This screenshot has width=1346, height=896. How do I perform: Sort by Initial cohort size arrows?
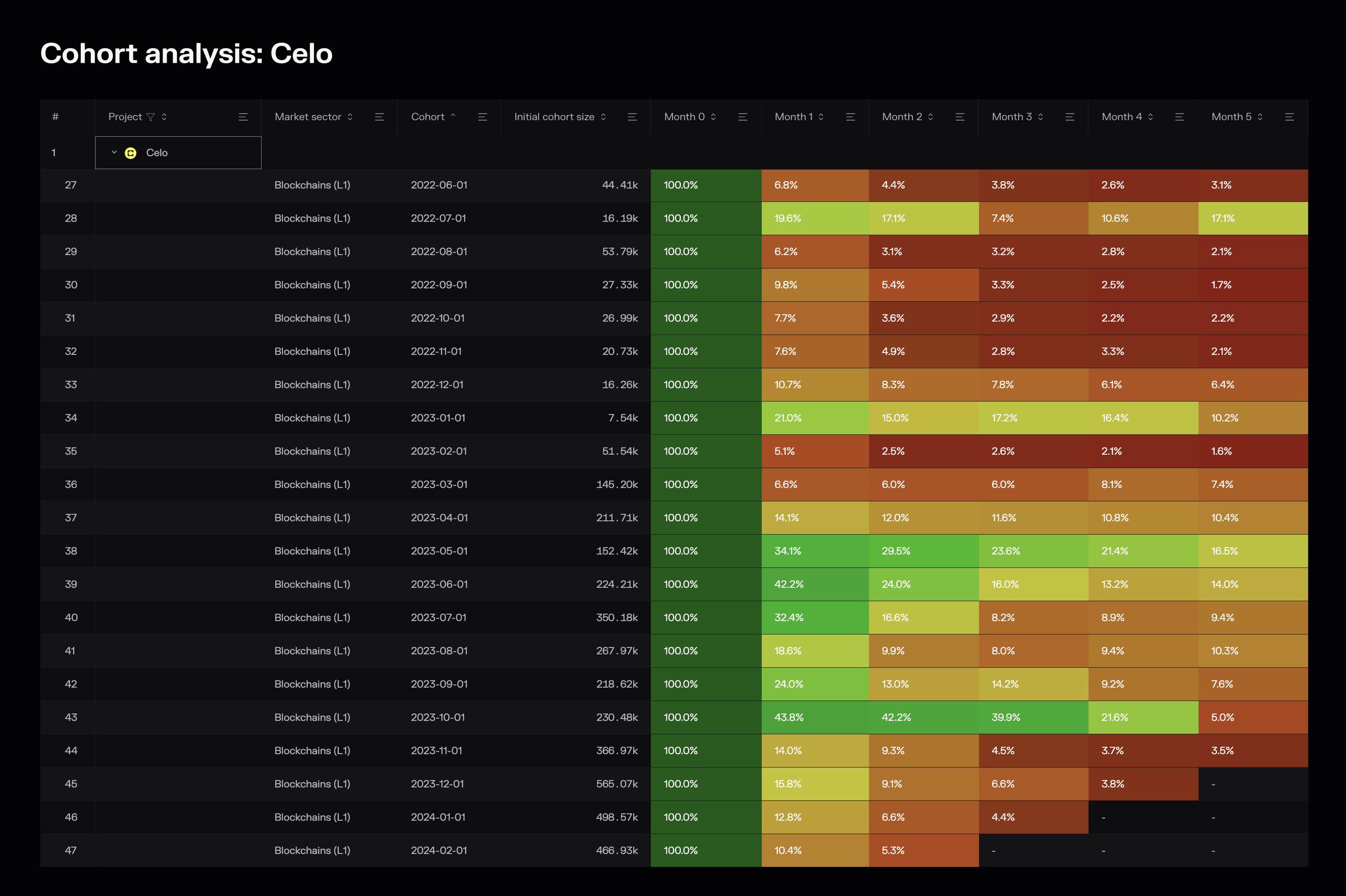[603, 117]
